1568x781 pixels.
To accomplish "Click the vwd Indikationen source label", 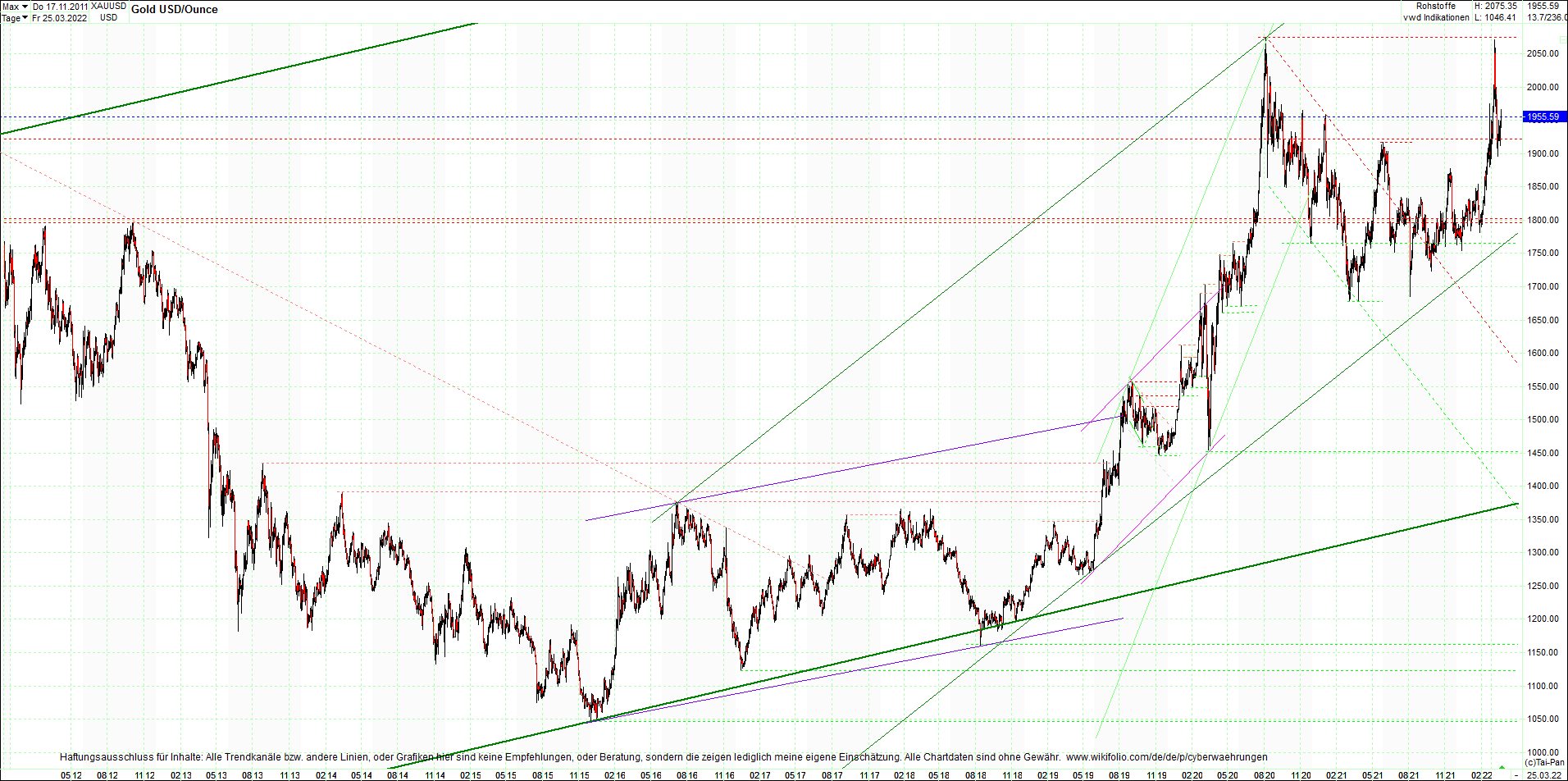I will coord(1436,17).
